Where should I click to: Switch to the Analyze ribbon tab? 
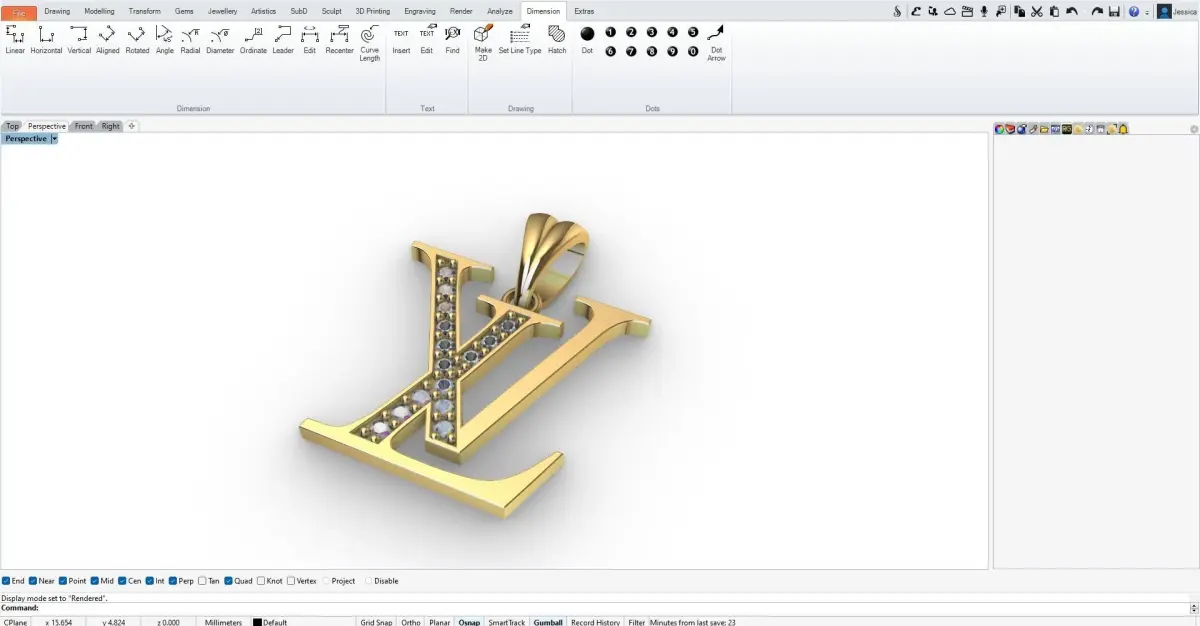[499, 11]
